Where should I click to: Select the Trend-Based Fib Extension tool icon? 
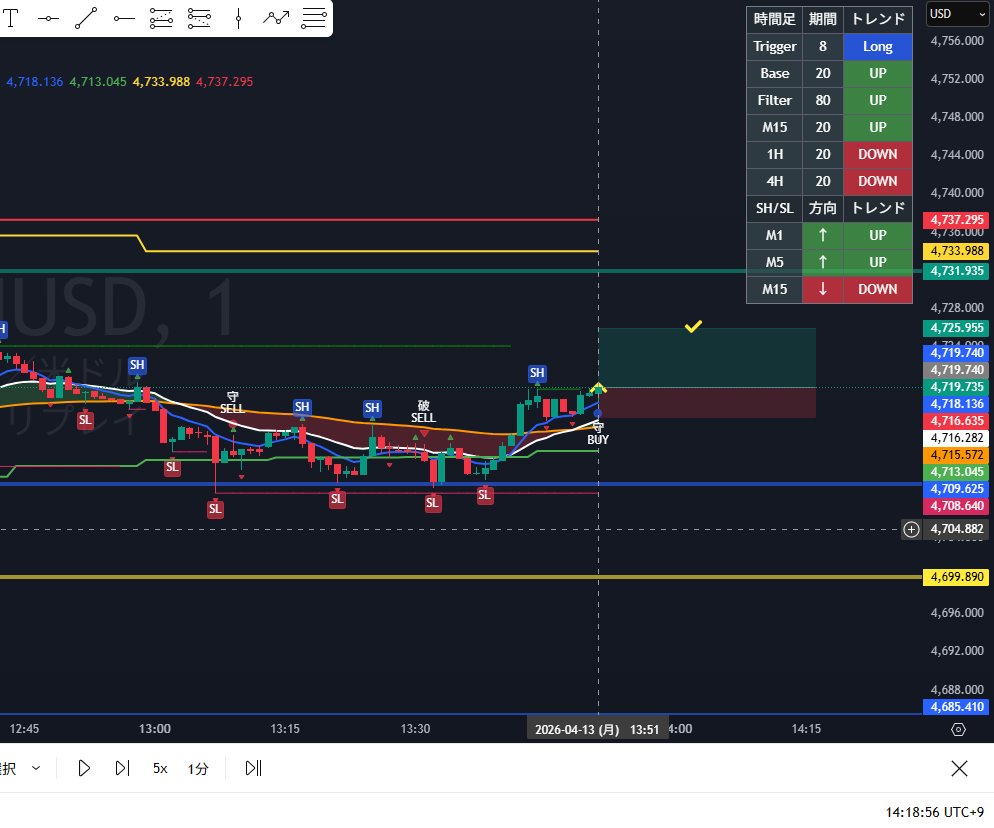[199, 18]
